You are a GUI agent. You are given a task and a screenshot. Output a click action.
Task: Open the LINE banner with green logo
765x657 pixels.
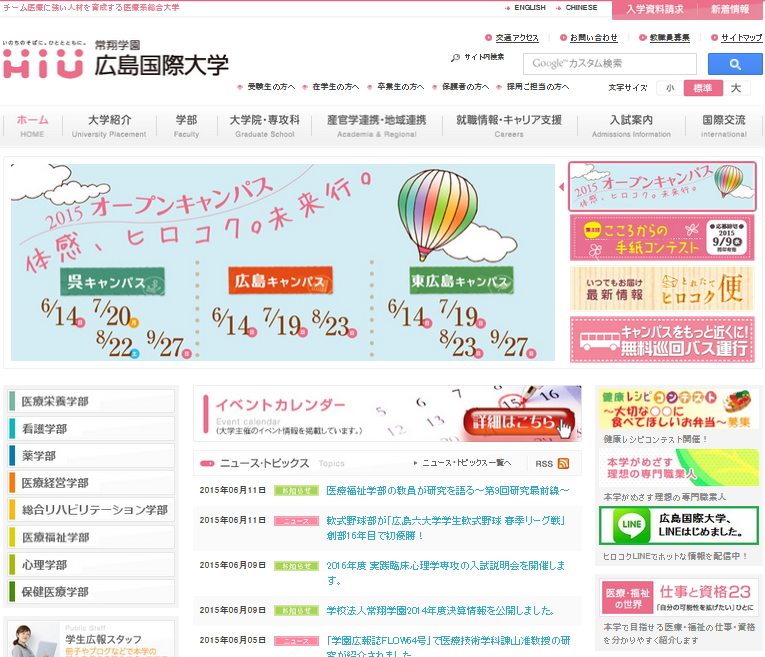coord(678,525)
